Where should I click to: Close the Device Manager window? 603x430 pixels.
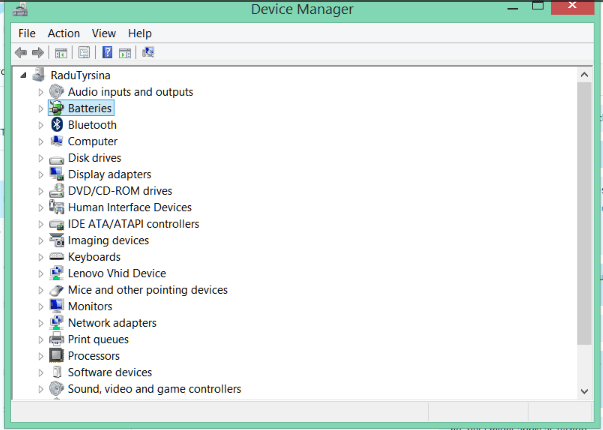[573, 6]
